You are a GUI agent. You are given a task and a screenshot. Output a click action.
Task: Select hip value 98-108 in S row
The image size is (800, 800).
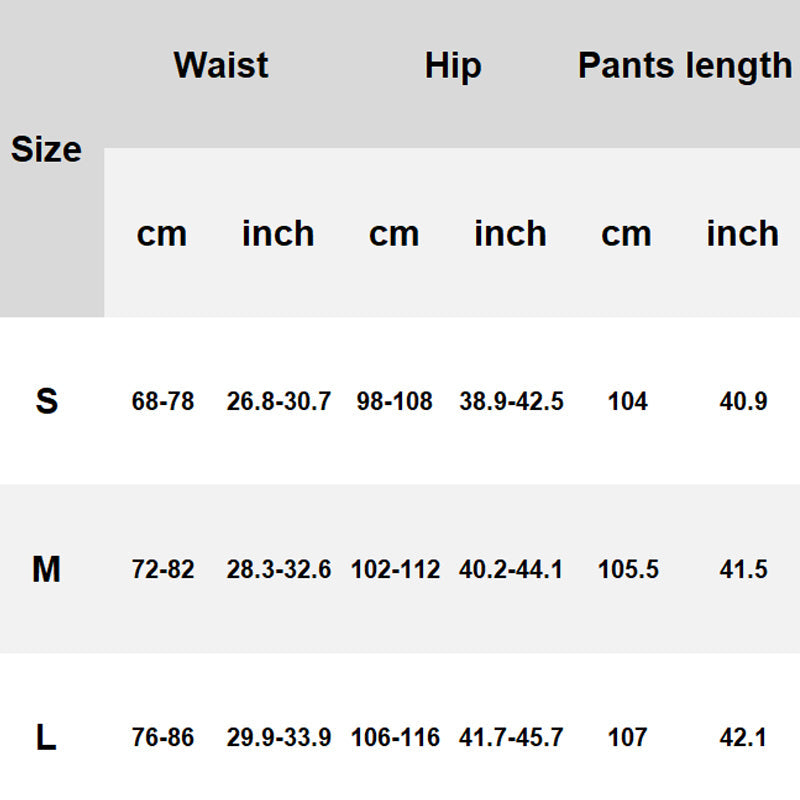pyautogui.click(x=395, y=402)
